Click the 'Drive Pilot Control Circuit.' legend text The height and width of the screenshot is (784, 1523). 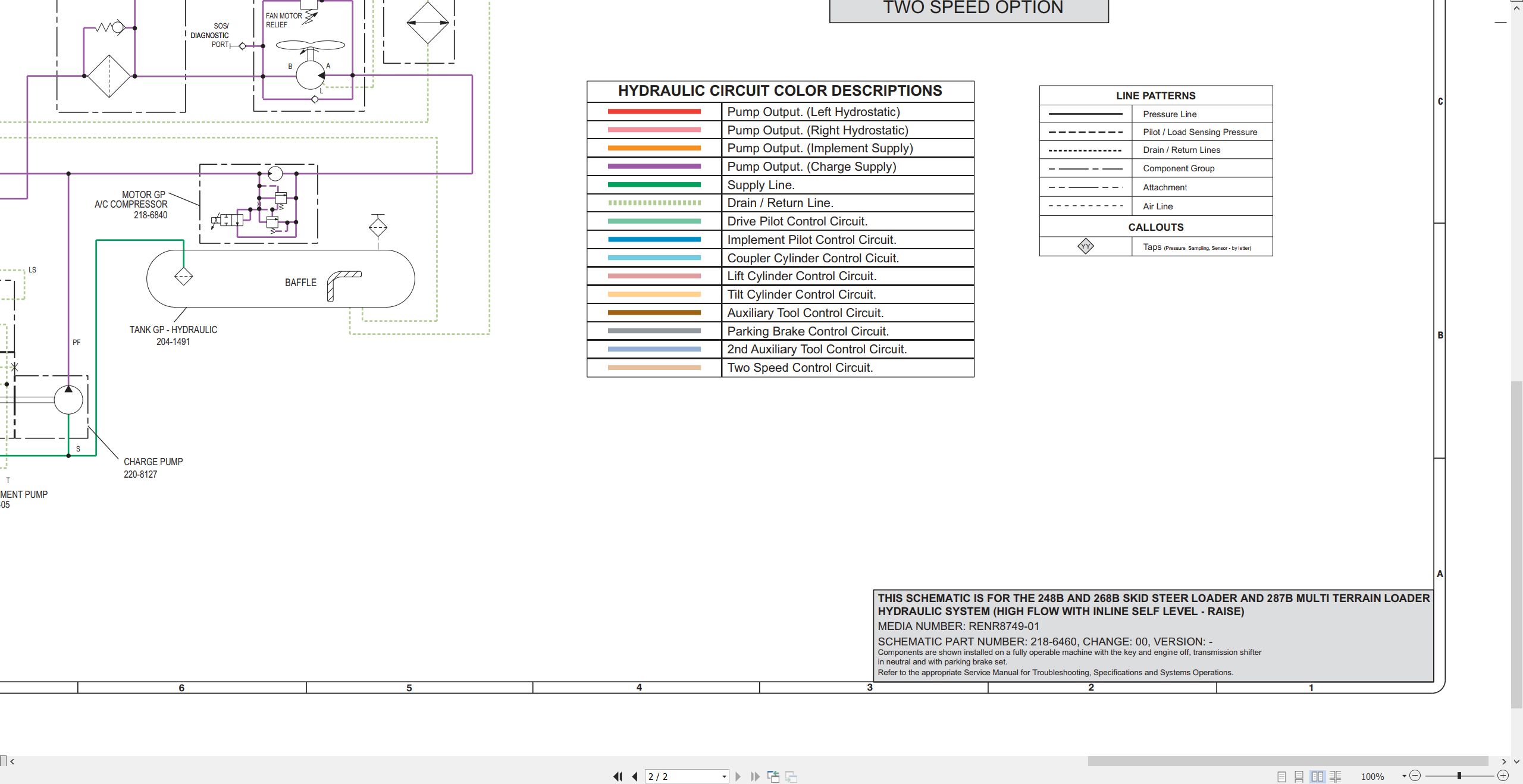click(797, 221)
